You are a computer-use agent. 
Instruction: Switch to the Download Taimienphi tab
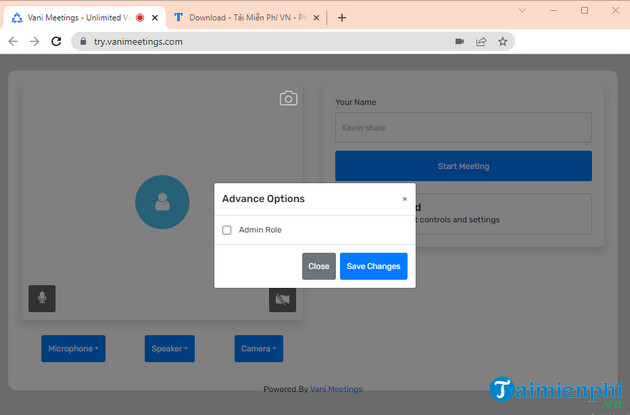pos(240,17)
